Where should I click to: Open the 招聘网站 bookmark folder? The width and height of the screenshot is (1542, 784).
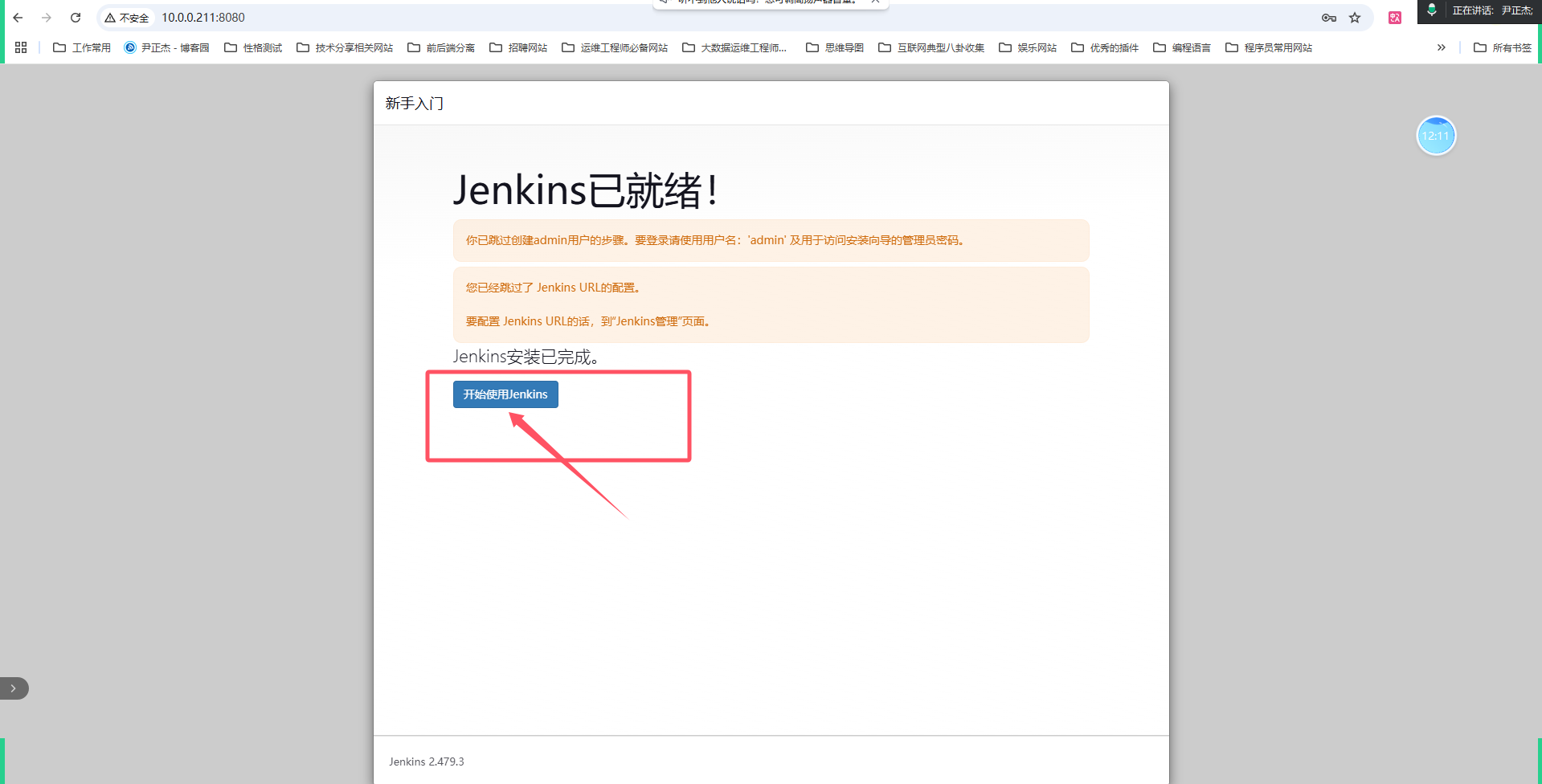click(518, 47)
